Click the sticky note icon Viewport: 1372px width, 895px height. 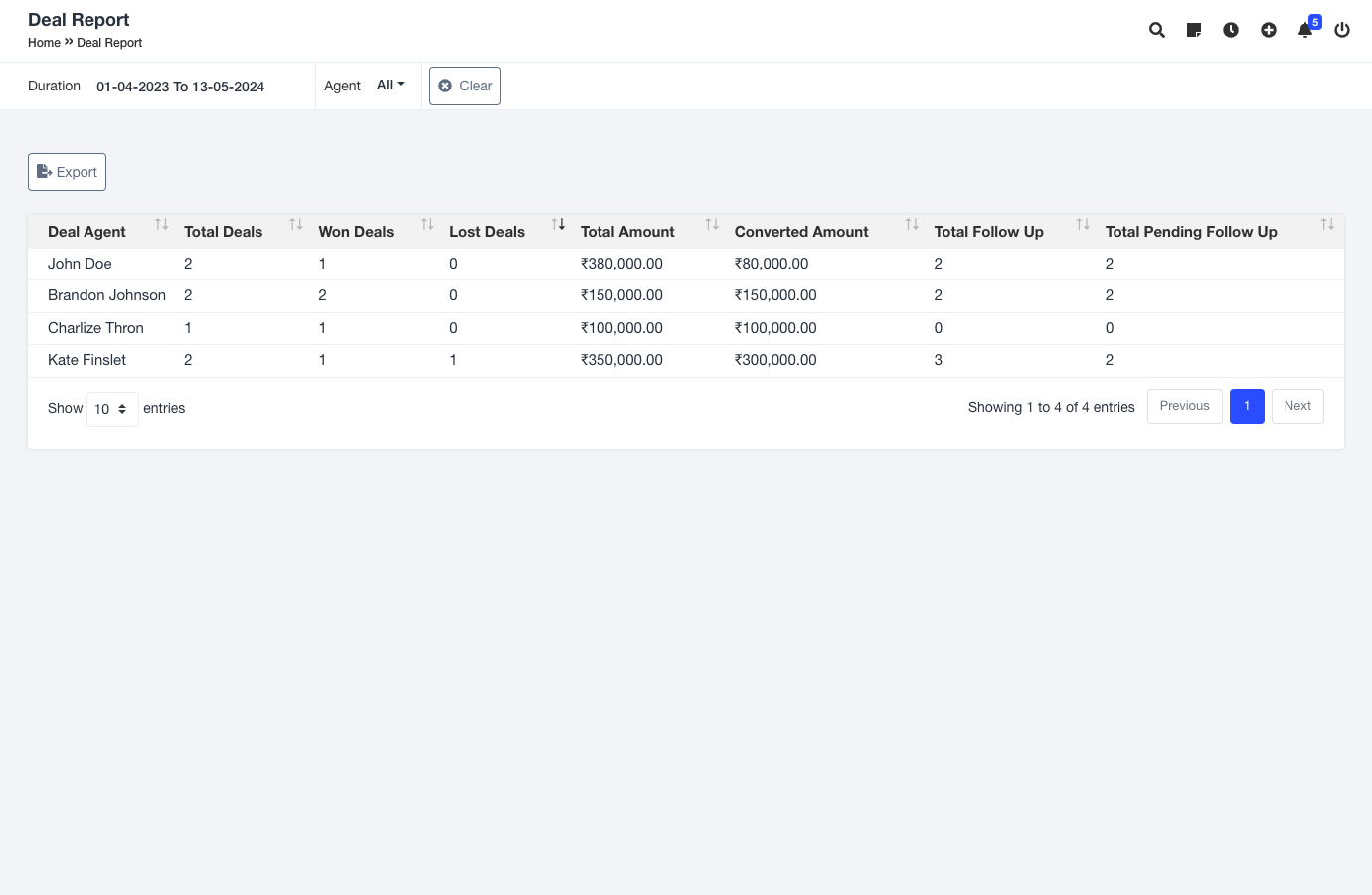click(1194, 30)
